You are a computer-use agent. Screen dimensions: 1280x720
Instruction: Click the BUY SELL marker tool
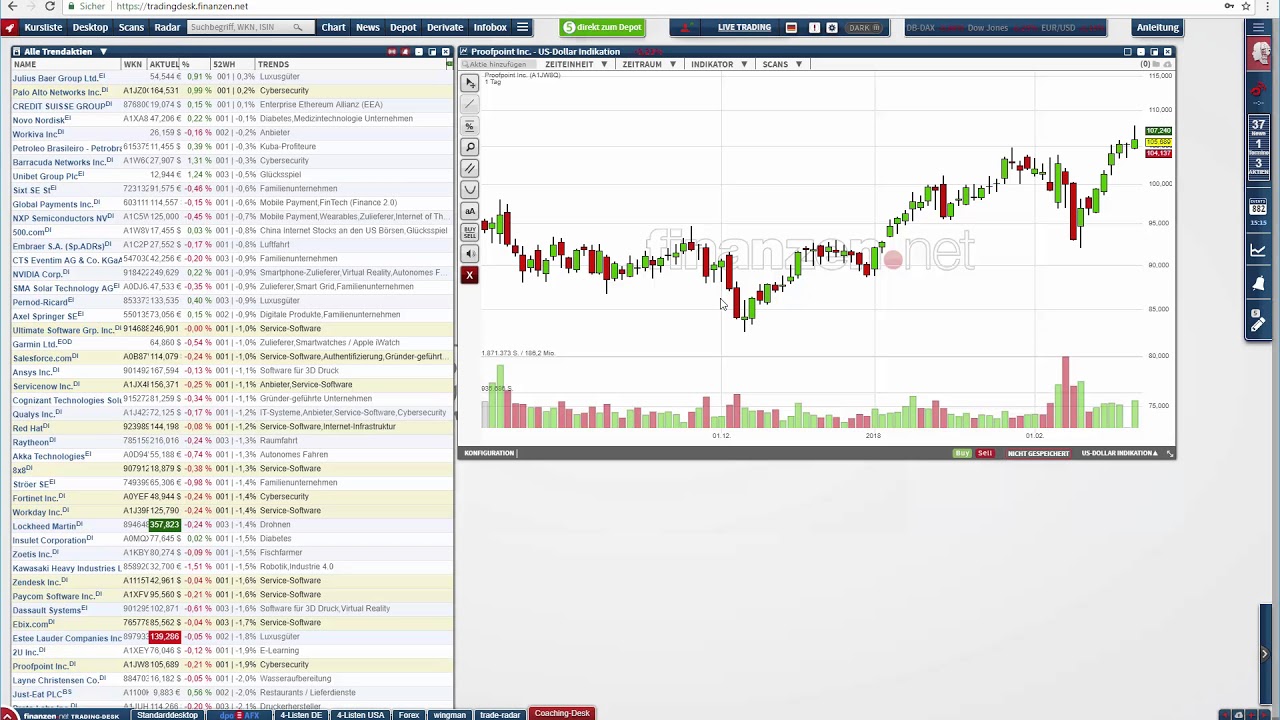pyautogui.click(x=470, y=232)
